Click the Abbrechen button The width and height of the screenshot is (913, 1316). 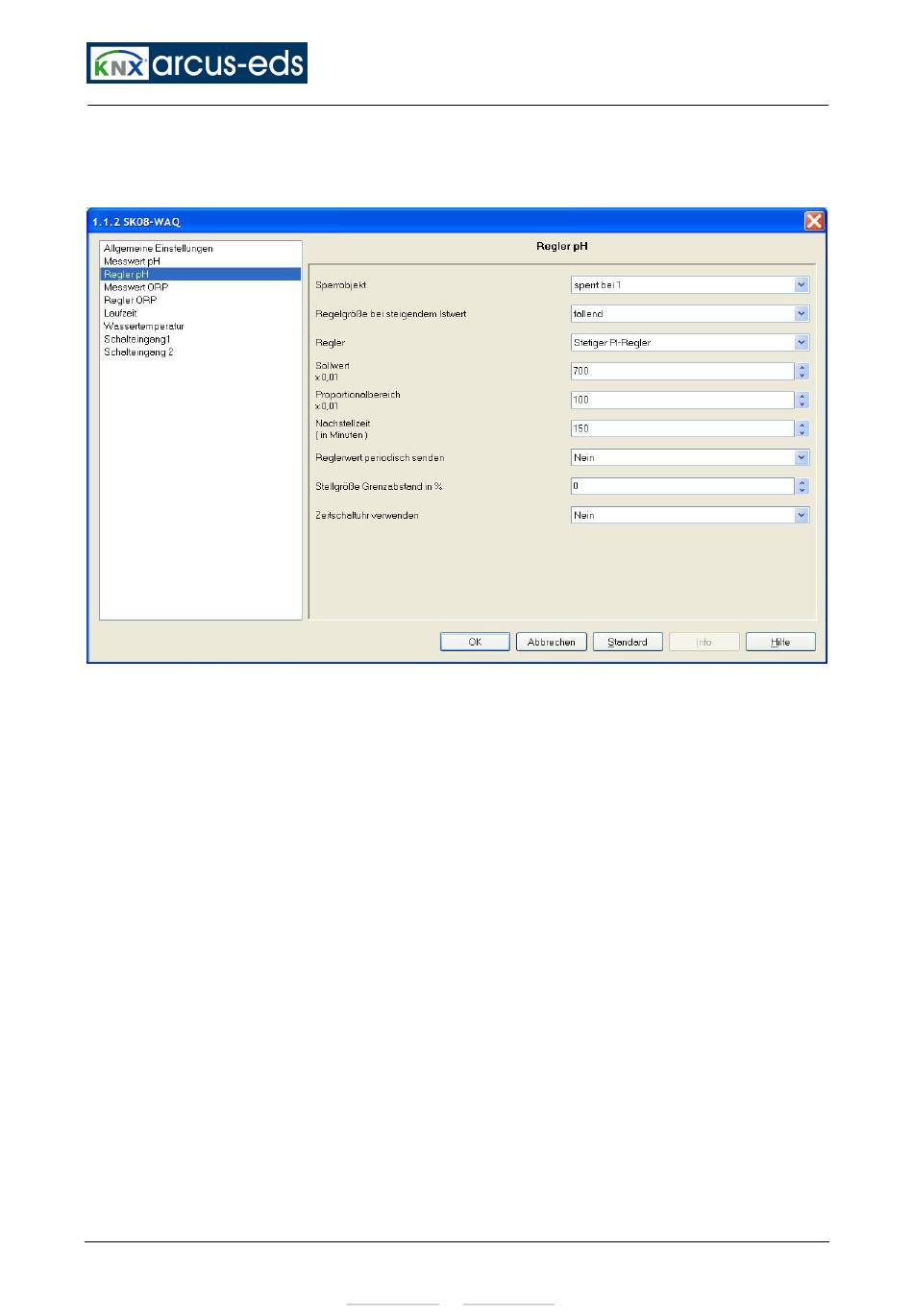click(x=552, y=642)
